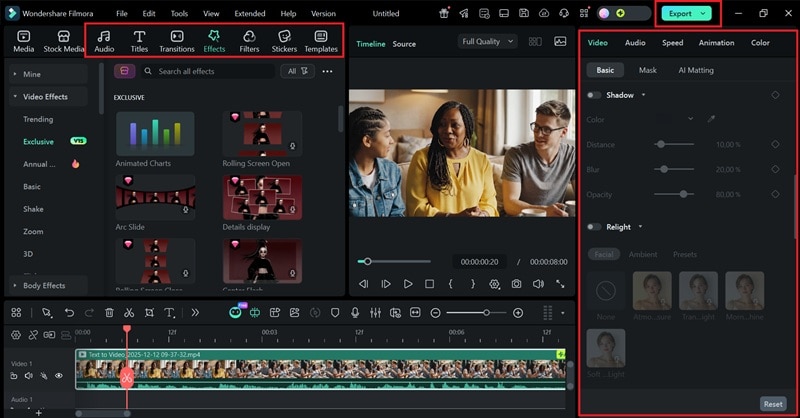Click the Reset button
The width and height of the screenshot is (800, 418).
pos(773,404)
